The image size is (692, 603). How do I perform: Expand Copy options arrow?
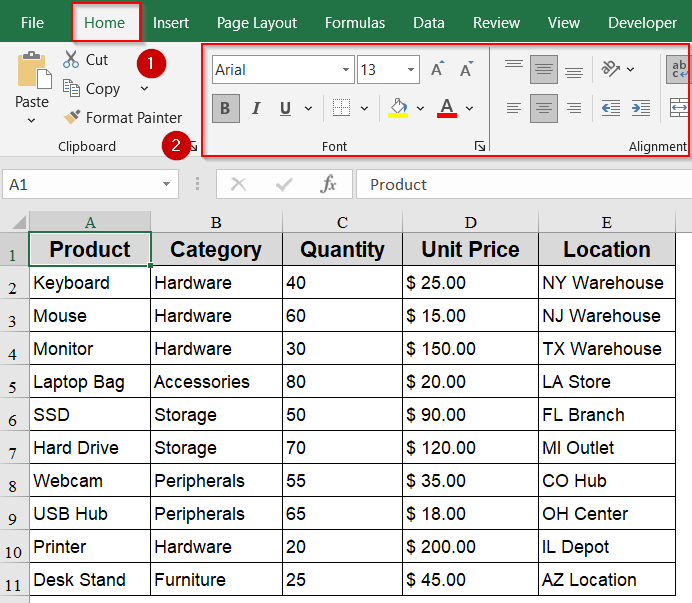coord(144,88)
